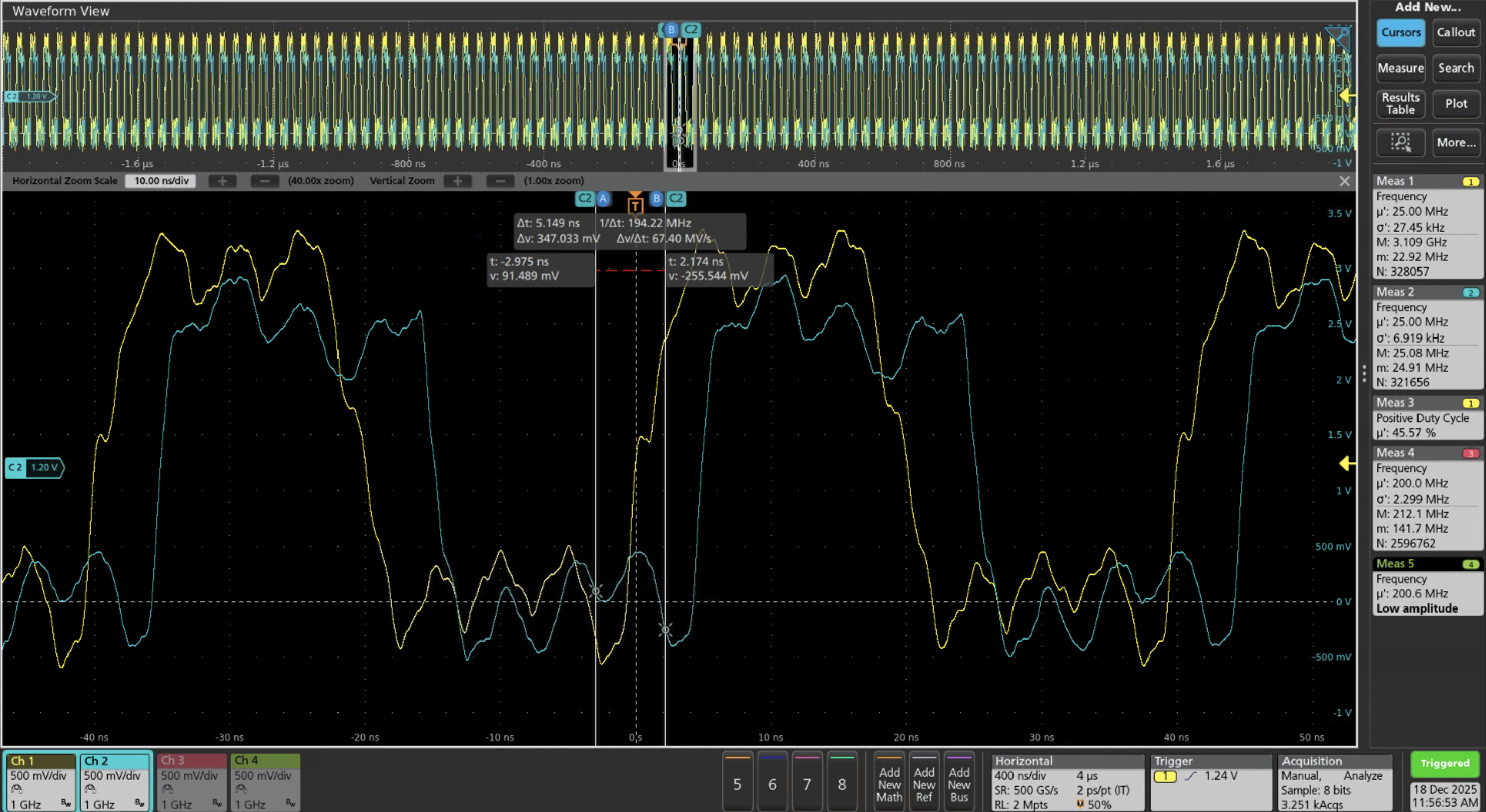Click the Plot button
Screen dimensions: 1486x812
(x=1455, y=104)
